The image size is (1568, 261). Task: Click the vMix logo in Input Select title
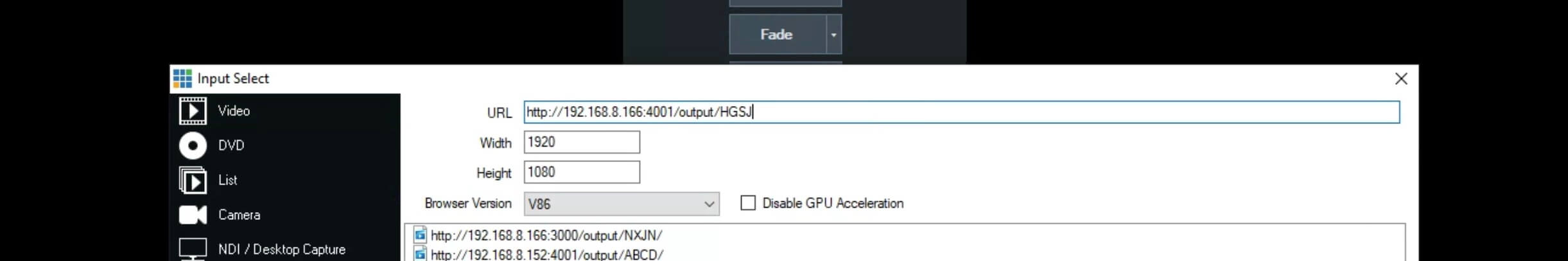[182, 78]
